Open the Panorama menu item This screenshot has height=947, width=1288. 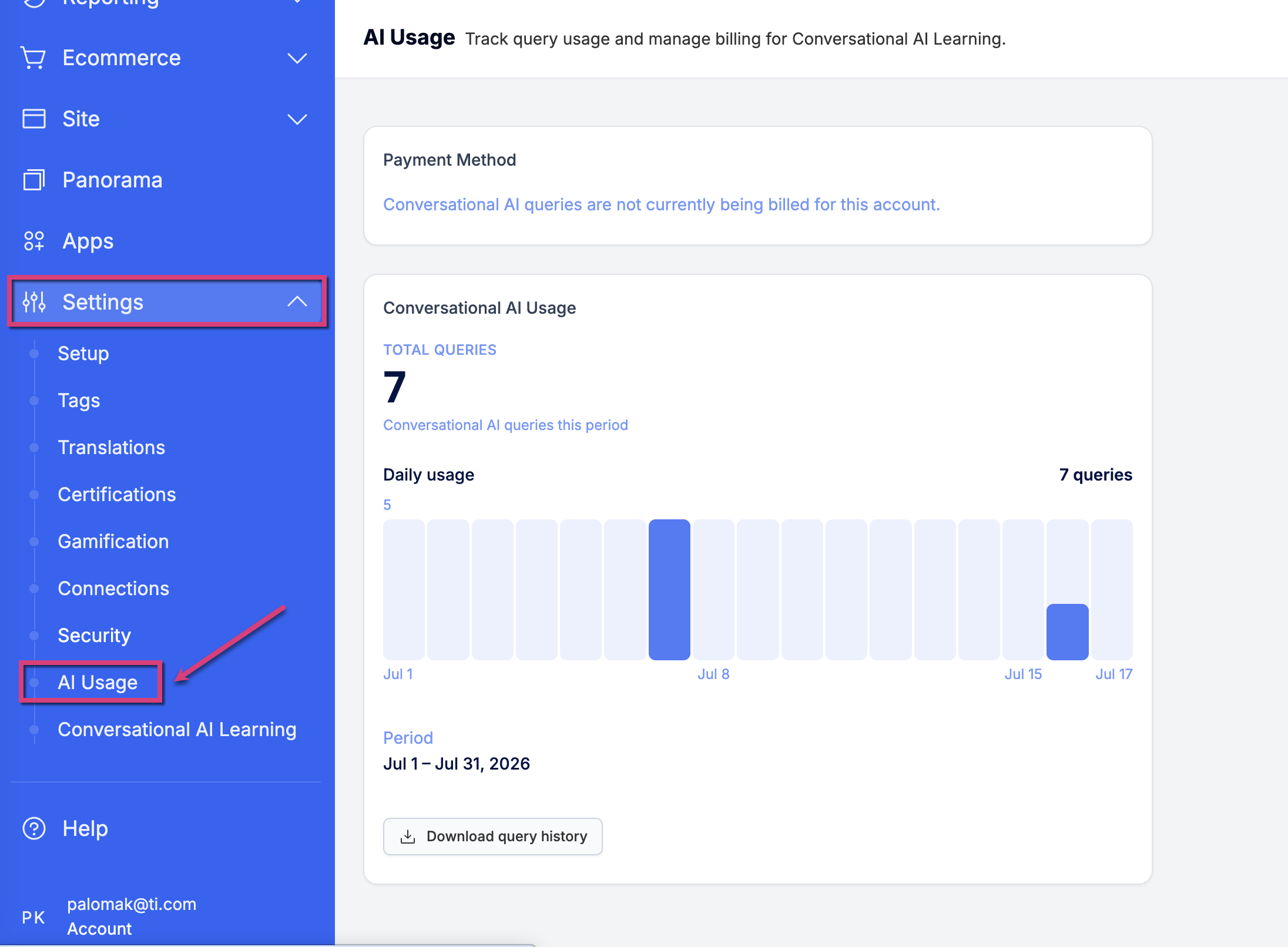pos(112,180)
